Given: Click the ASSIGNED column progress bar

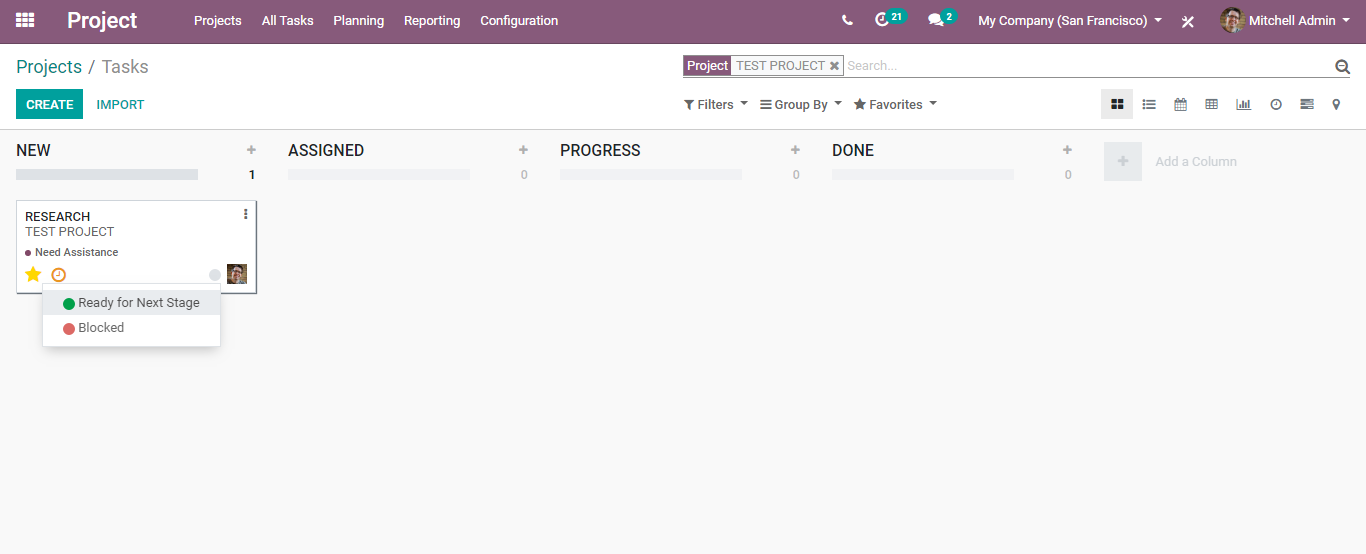Looking at the screenshot, I should [x=379, y=174].
